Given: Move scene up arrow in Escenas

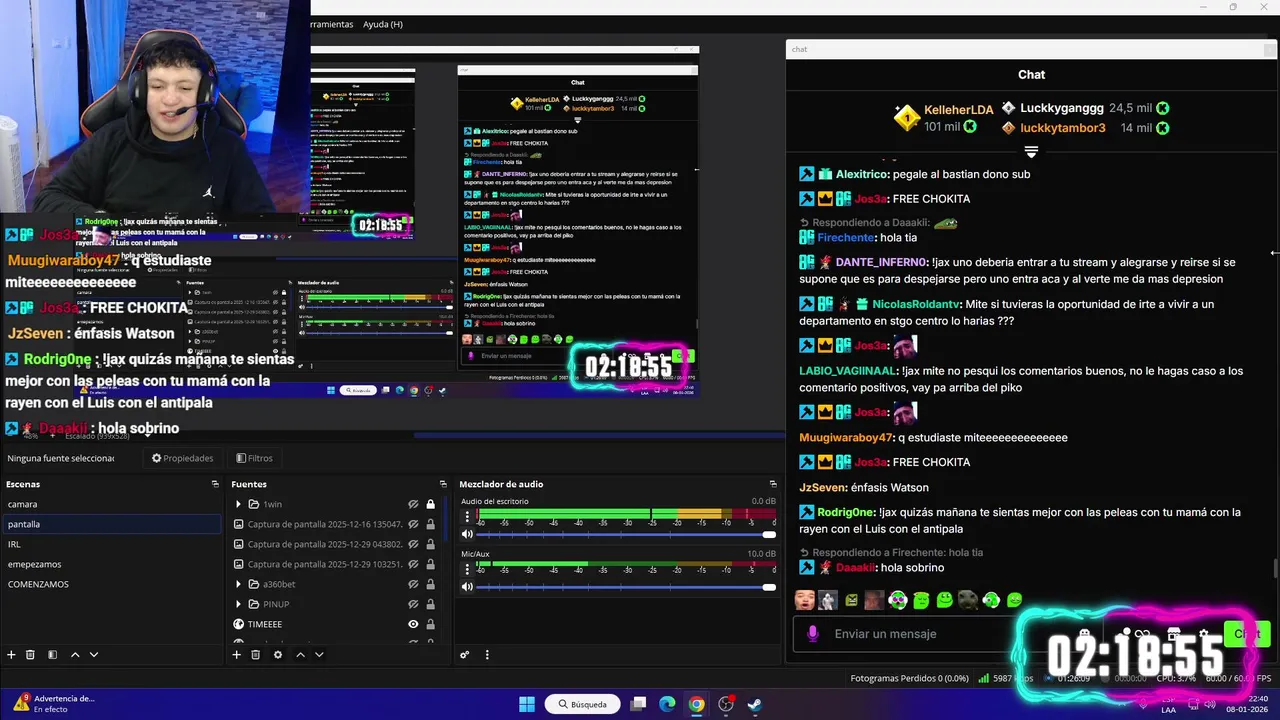Looking at the screenshot, I should pos(75,655).
